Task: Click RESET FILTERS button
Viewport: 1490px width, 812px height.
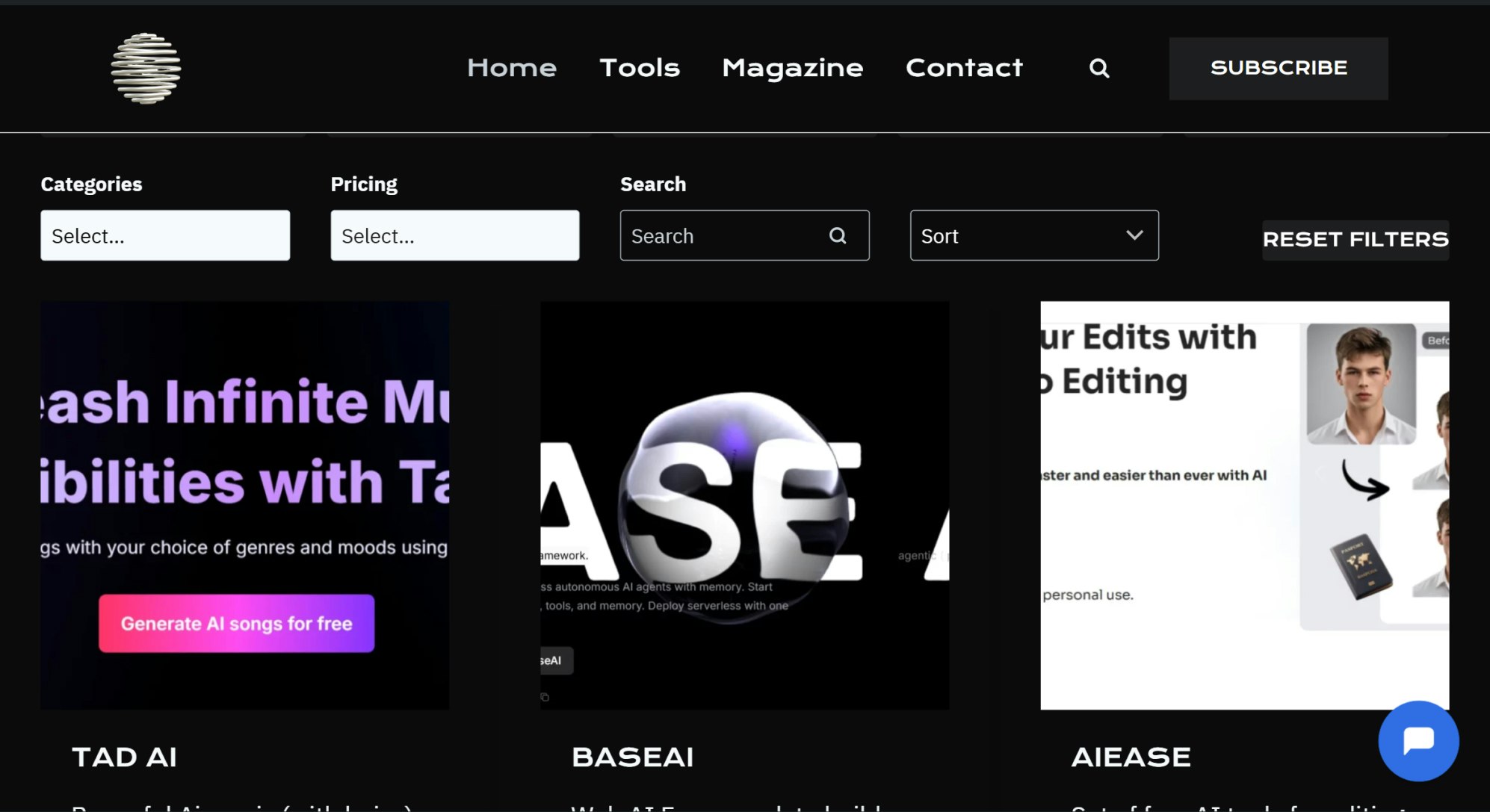Action: pos(1355,240)
